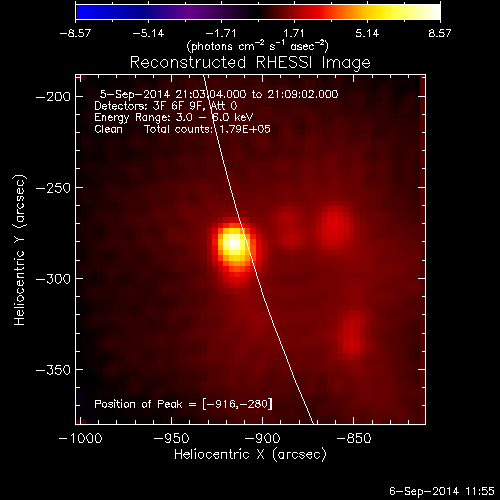Click the -200 Y-axis tick label
This screenshot has width=500, height=500.
[53, 97]
